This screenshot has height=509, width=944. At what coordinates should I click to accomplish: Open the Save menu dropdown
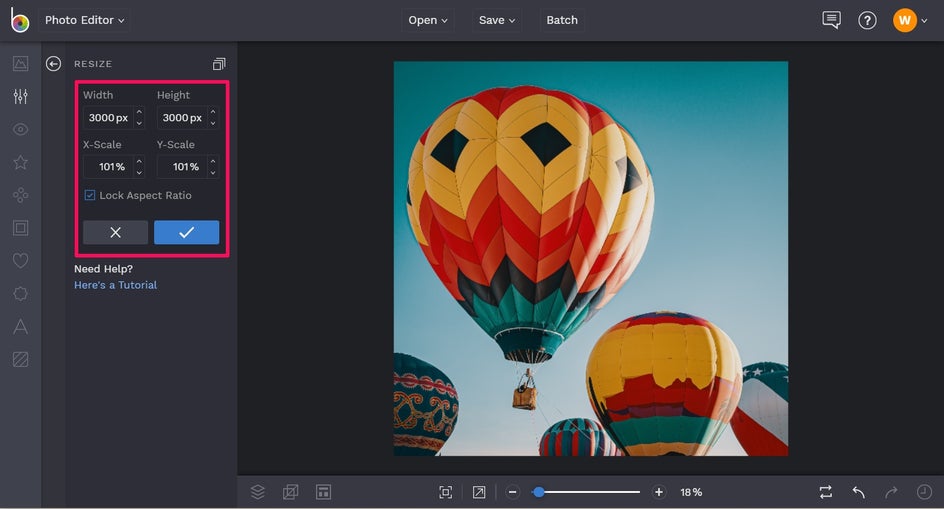tap(497, 20)
